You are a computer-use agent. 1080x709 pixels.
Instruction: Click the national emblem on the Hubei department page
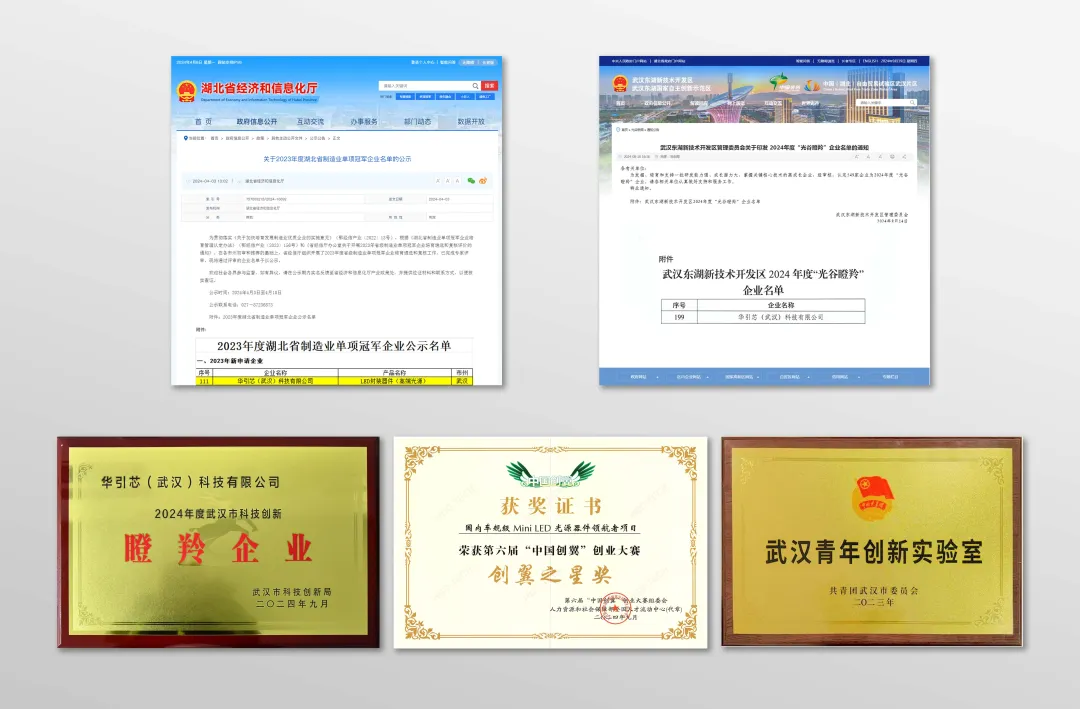(x=186, y=92)
